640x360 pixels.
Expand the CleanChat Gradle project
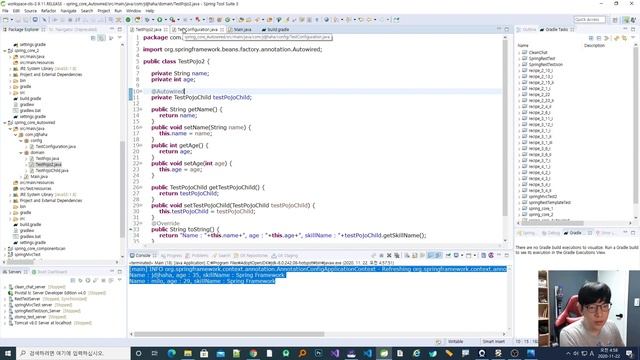tap(519, 53)
